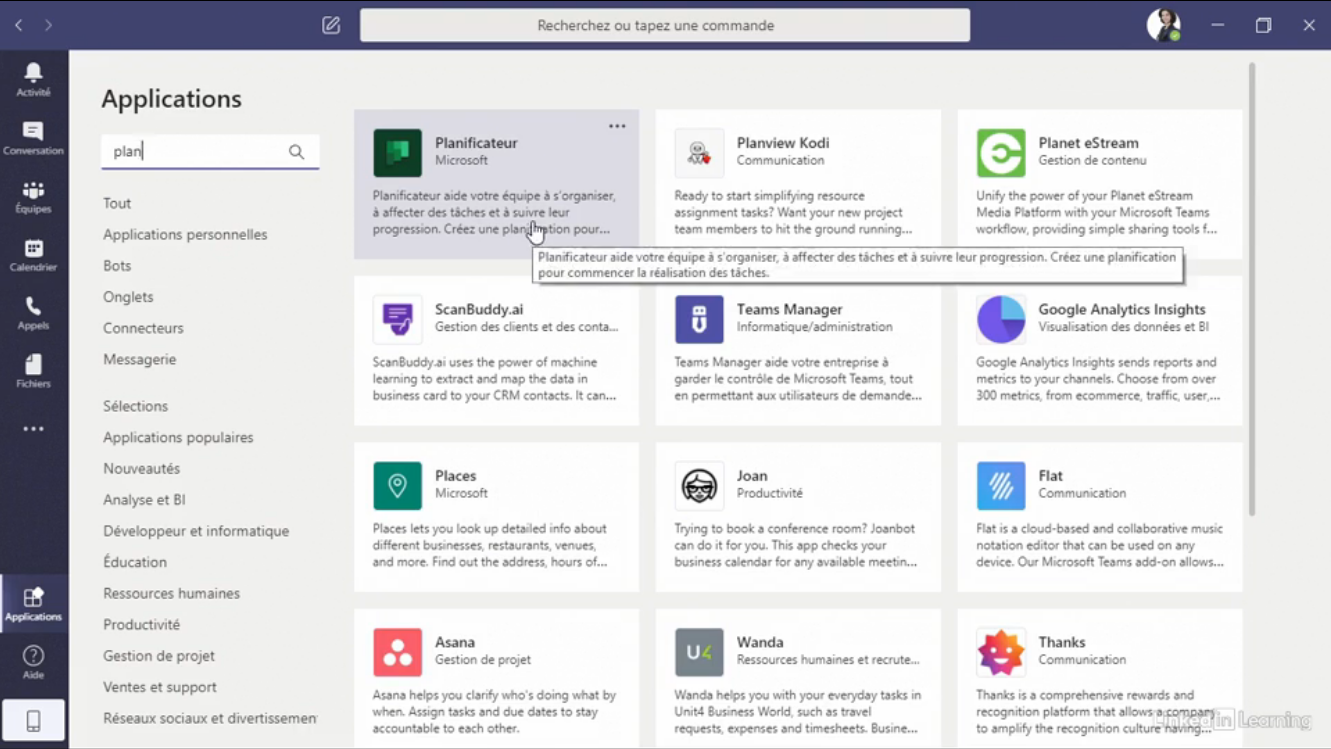Open Ressources humaines category

171,593
